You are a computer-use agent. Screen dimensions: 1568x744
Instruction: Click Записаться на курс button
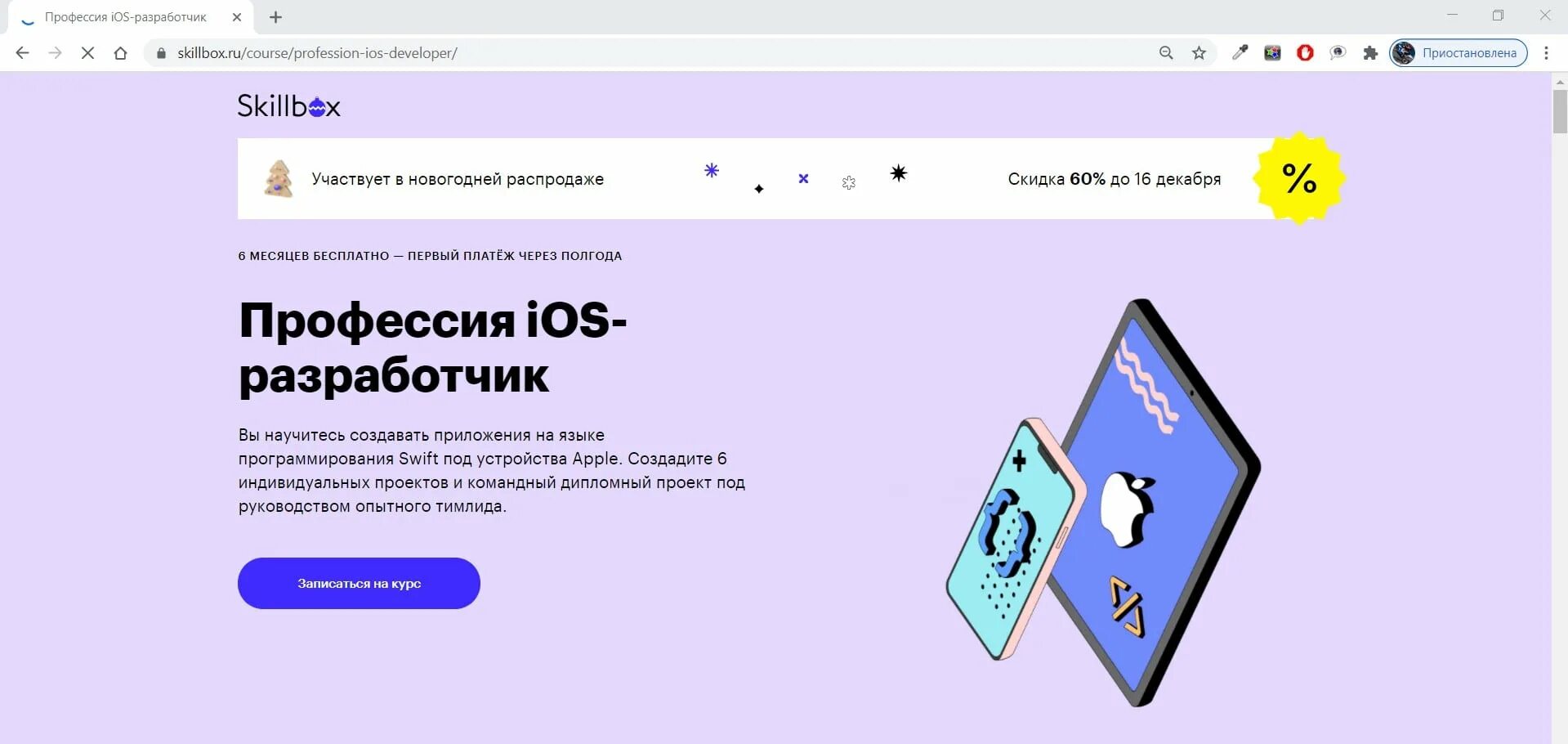(359, 583)
